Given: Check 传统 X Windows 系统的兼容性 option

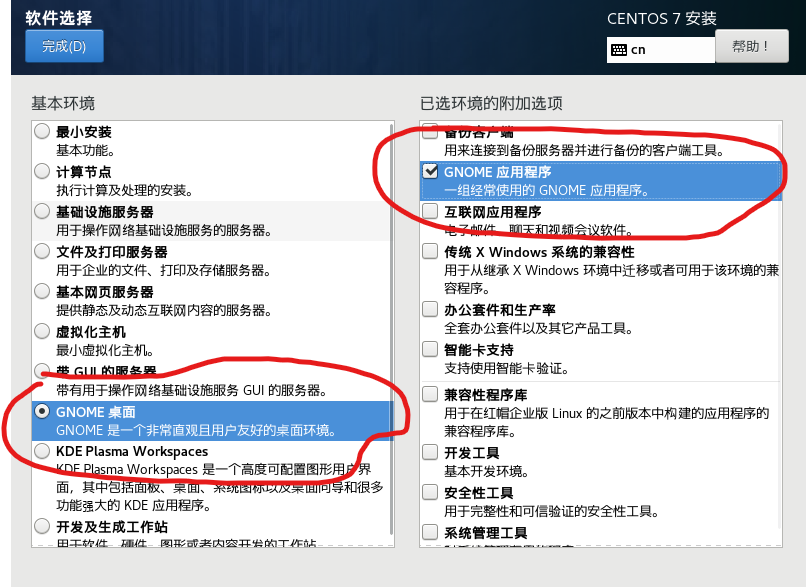Looking at the screenshot, I should (x=430, y=251).
